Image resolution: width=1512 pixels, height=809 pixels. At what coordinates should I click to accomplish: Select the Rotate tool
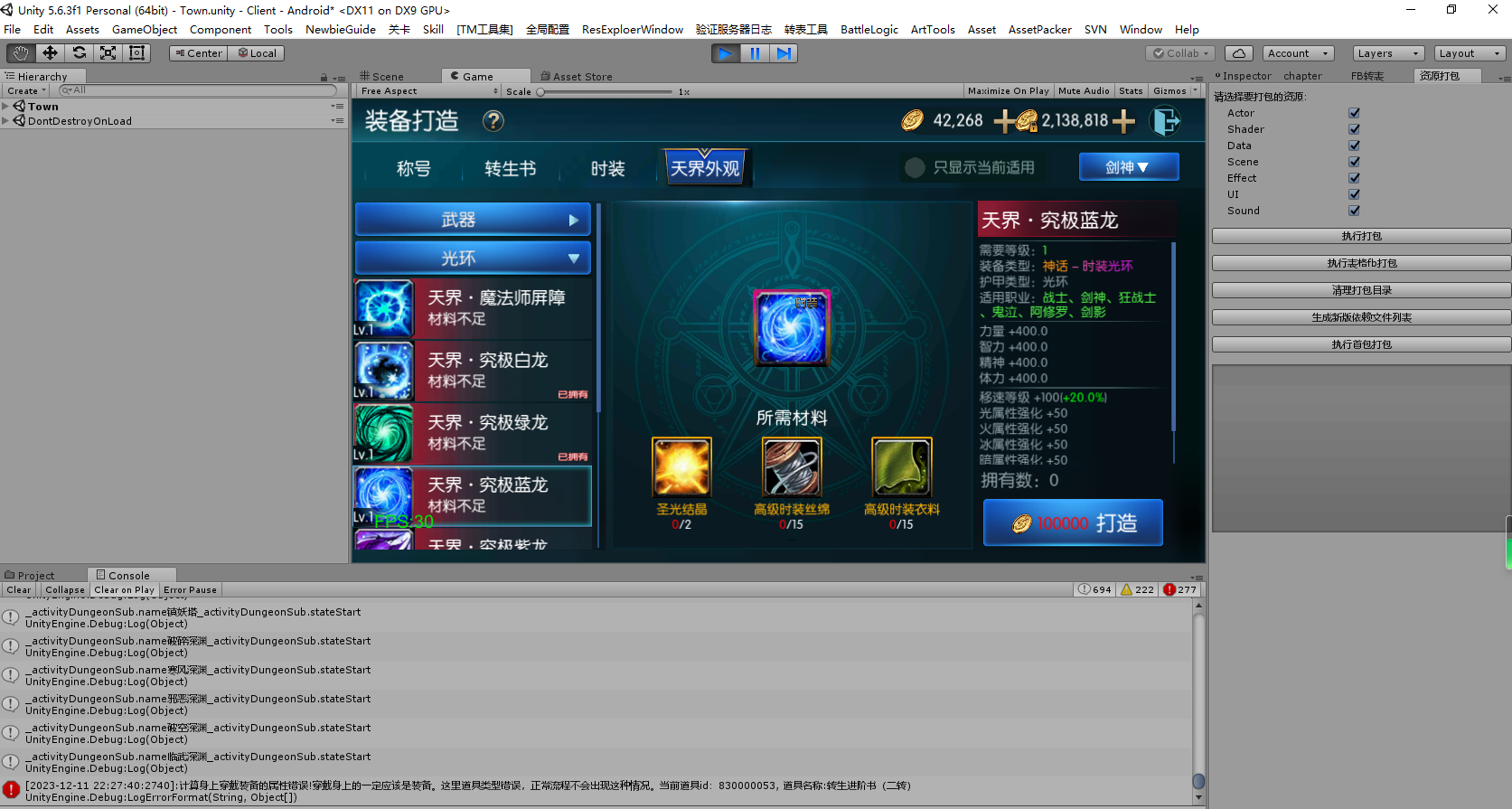79,53
